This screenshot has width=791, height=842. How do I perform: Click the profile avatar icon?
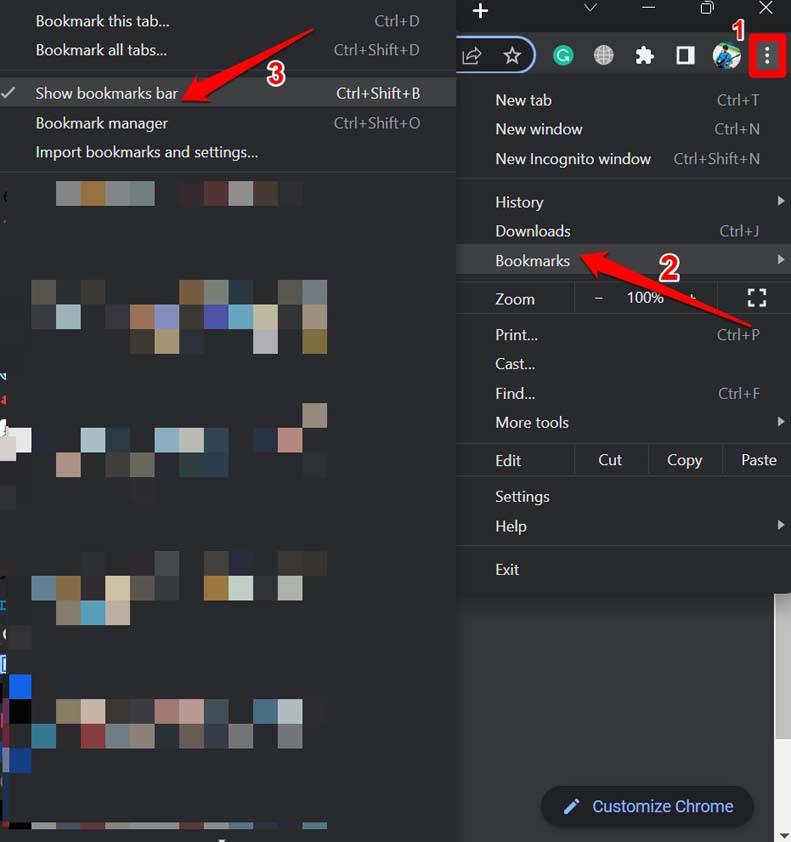click(726, 56)
